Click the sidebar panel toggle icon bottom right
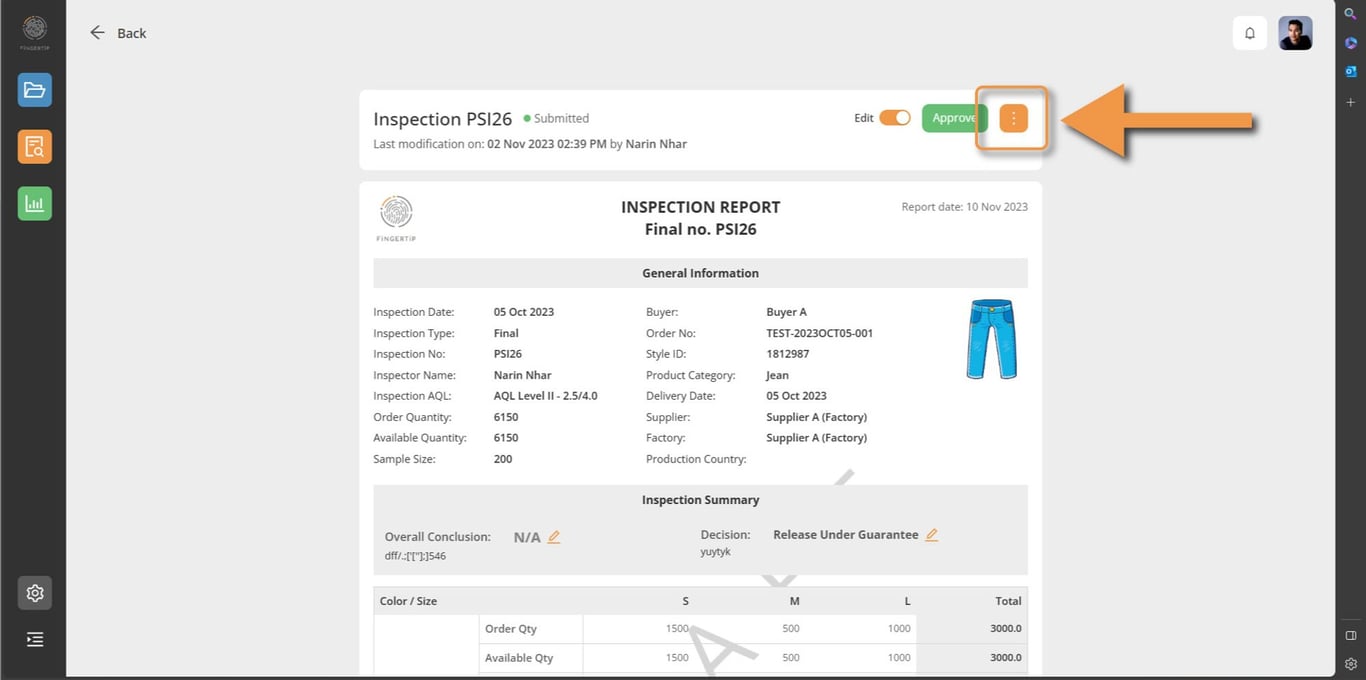This screenshot has width=1366, height=680. [1350, 635]
